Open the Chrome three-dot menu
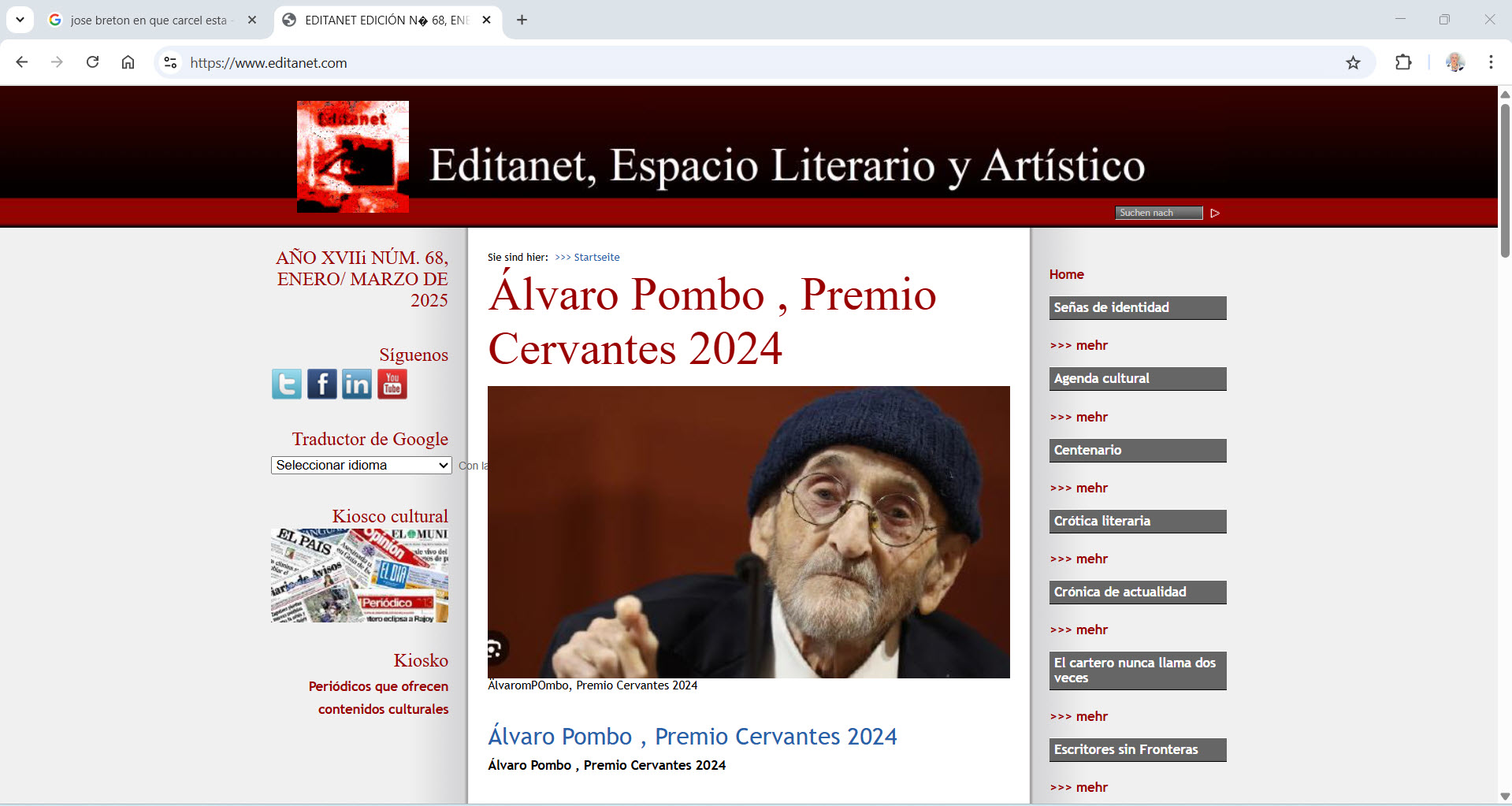Screen dimensions: 1512x806 [1491, 62]
